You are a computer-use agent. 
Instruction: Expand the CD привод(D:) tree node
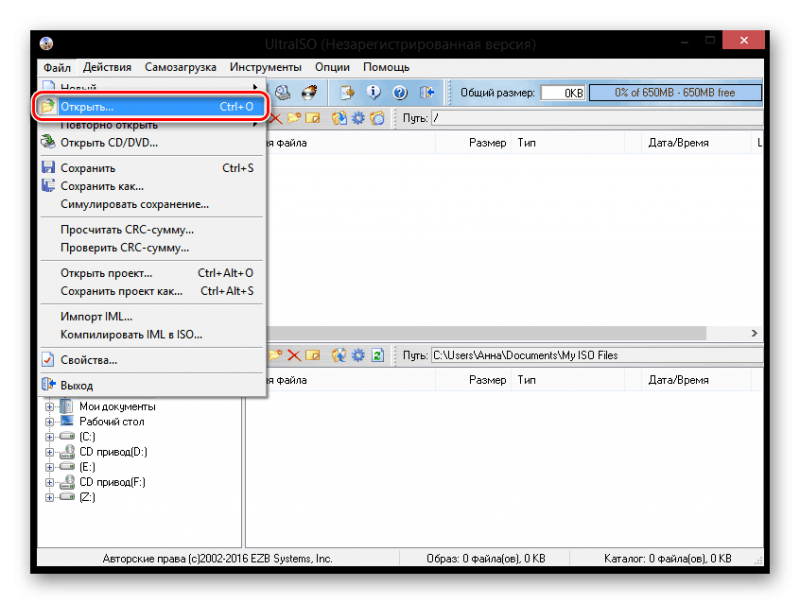(x=50, y=452)
